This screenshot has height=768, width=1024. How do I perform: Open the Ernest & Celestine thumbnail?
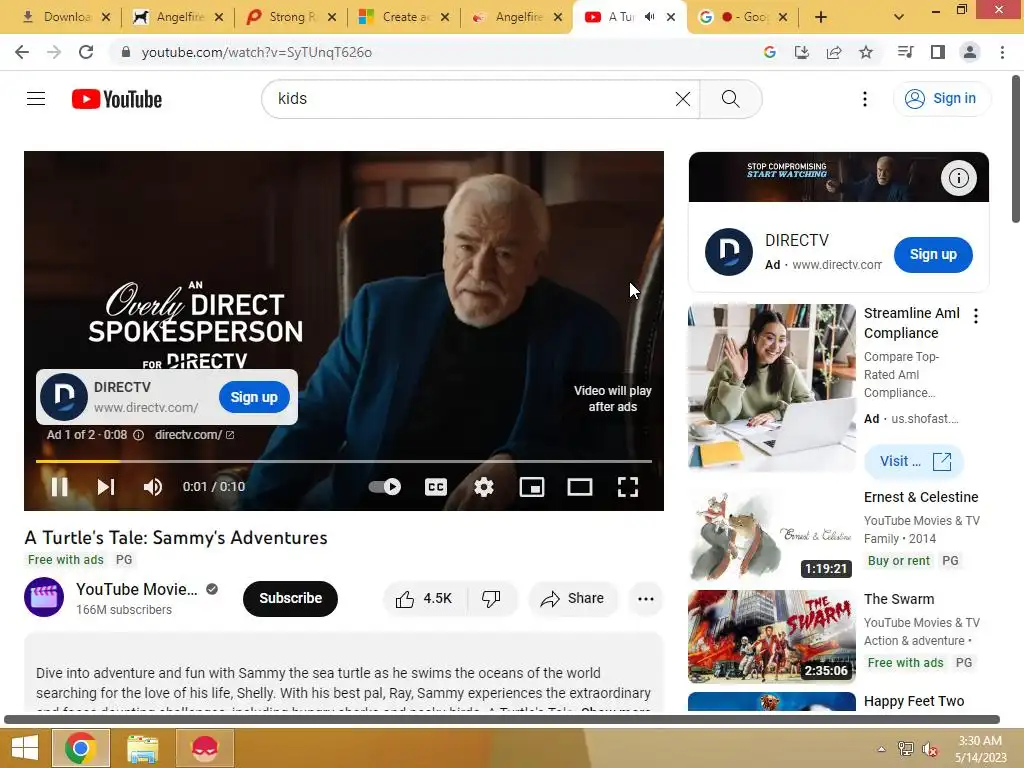pos(771,535)
